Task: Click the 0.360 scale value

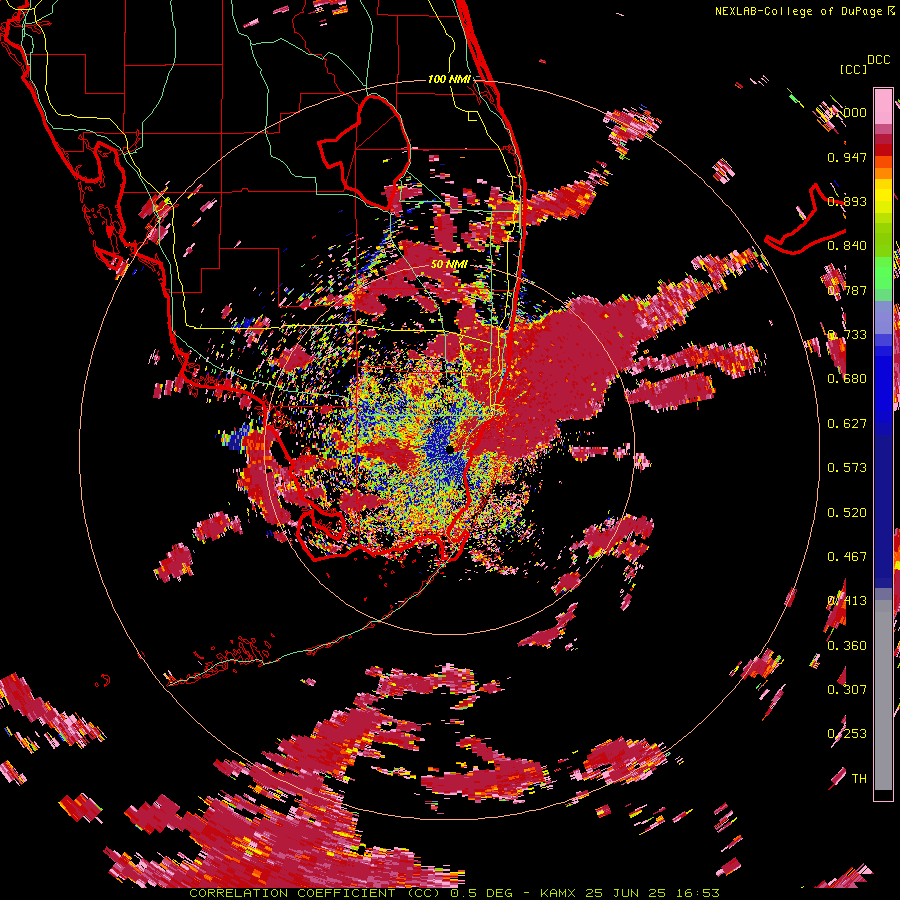Action: [x=847, y=646]
